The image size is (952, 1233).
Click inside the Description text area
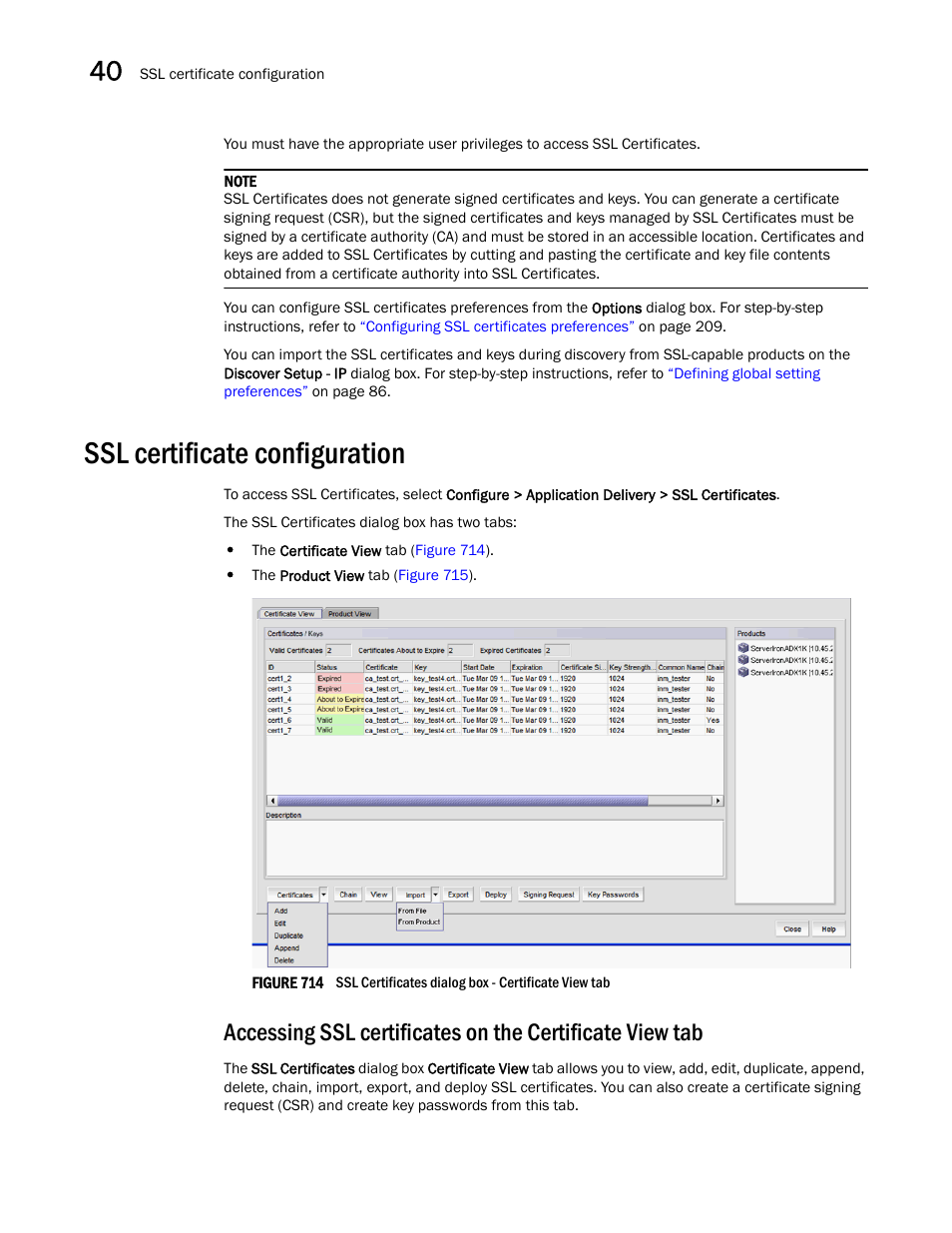click(x=494, y=849)
